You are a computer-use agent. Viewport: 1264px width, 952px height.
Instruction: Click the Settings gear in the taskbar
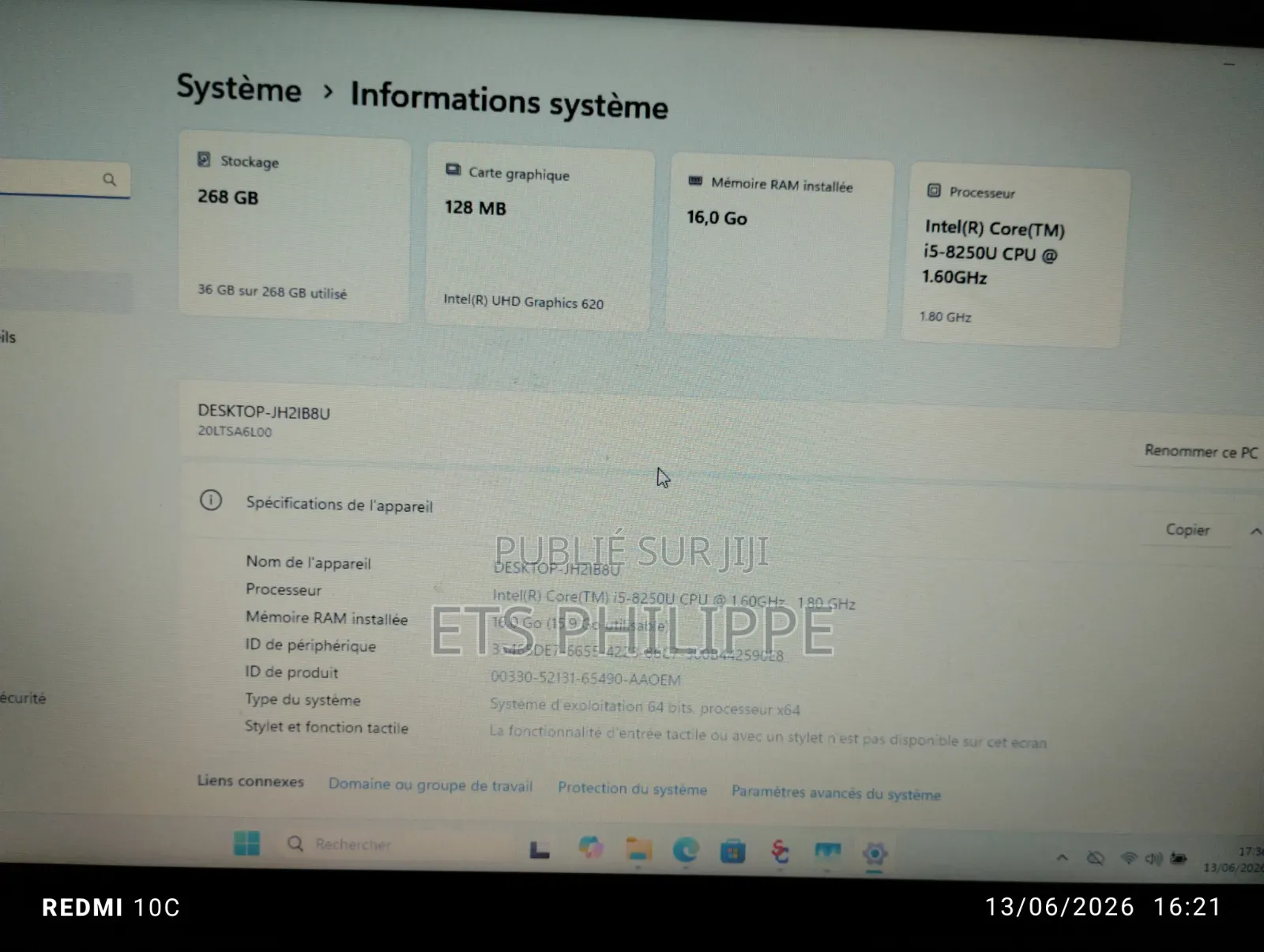tap(875, 853)
